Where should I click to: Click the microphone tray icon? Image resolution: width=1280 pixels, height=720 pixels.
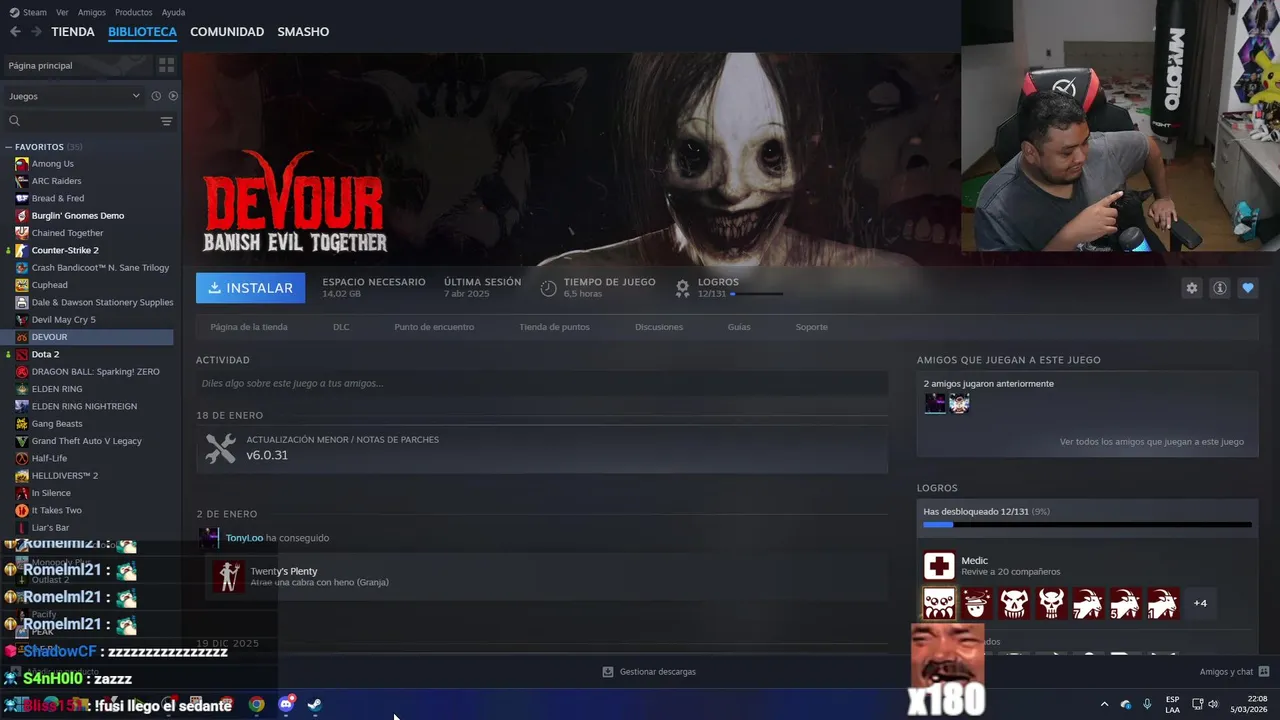tap(1147, 704)
